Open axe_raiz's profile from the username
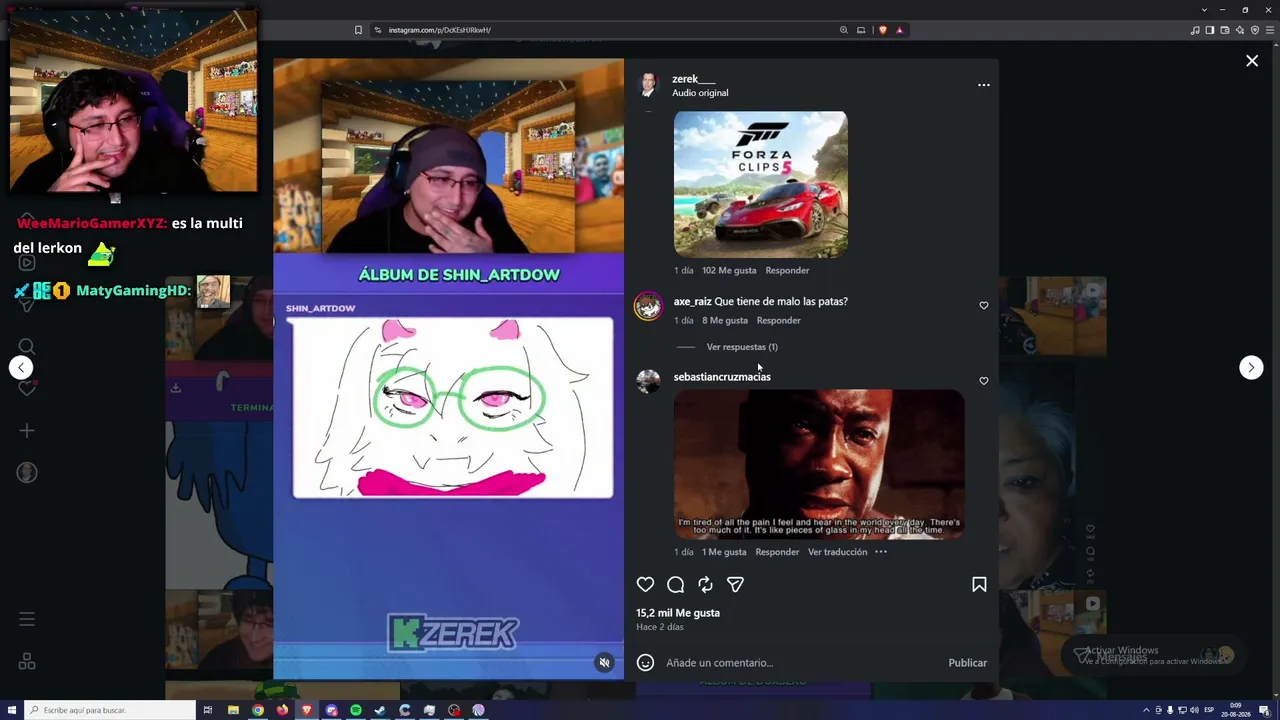 692,301
